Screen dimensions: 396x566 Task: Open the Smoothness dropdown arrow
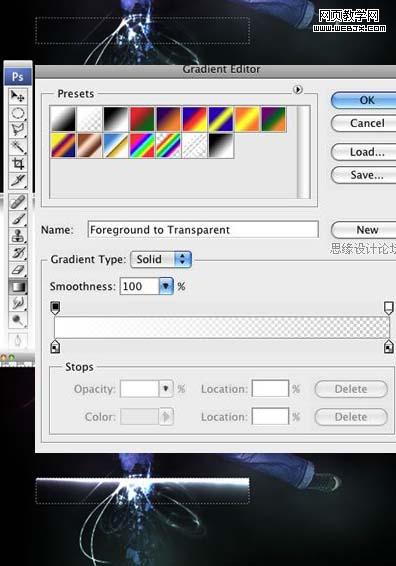(x=166, y=286)
